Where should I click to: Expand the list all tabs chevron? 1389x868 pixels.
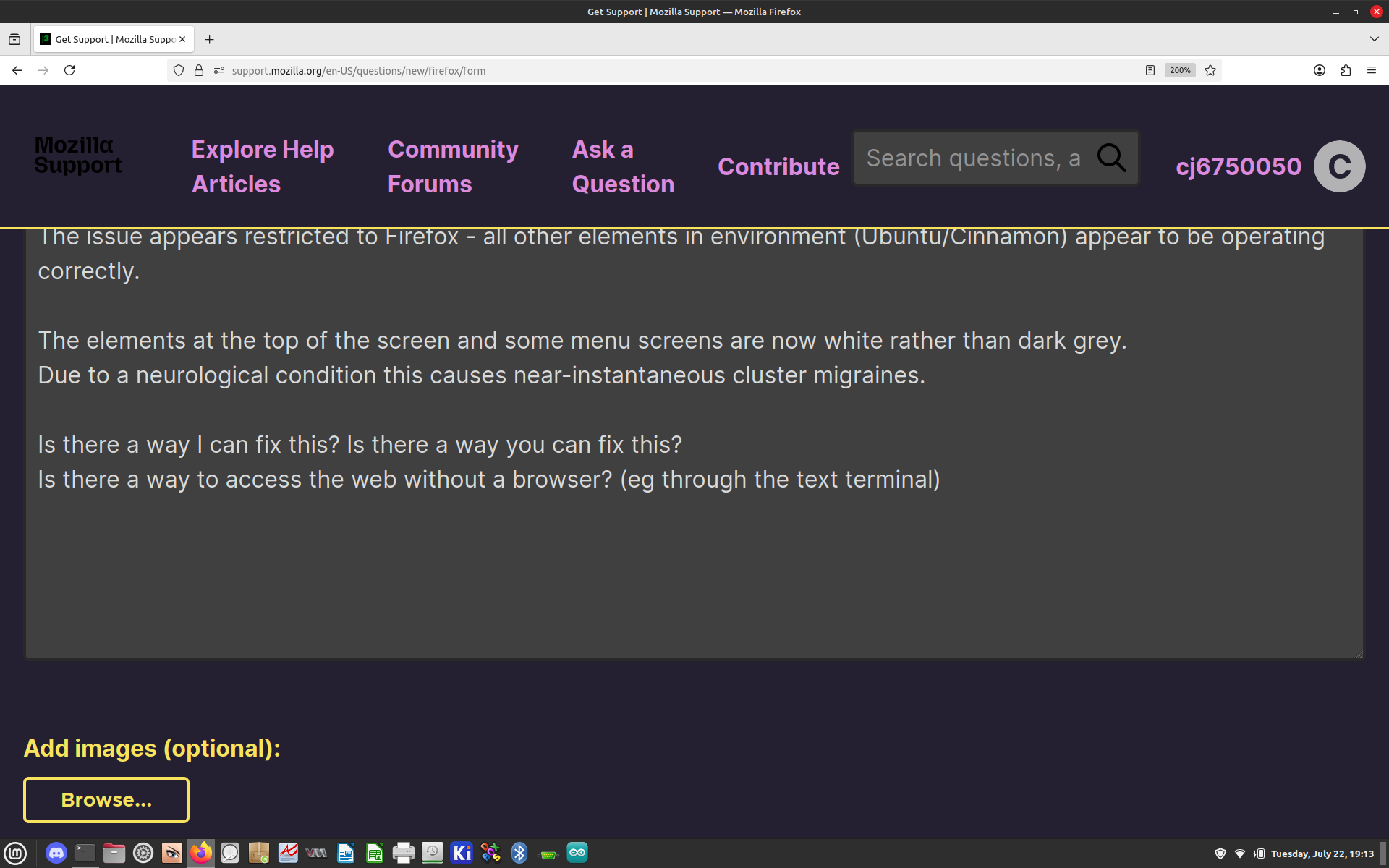pos(1374,39)
